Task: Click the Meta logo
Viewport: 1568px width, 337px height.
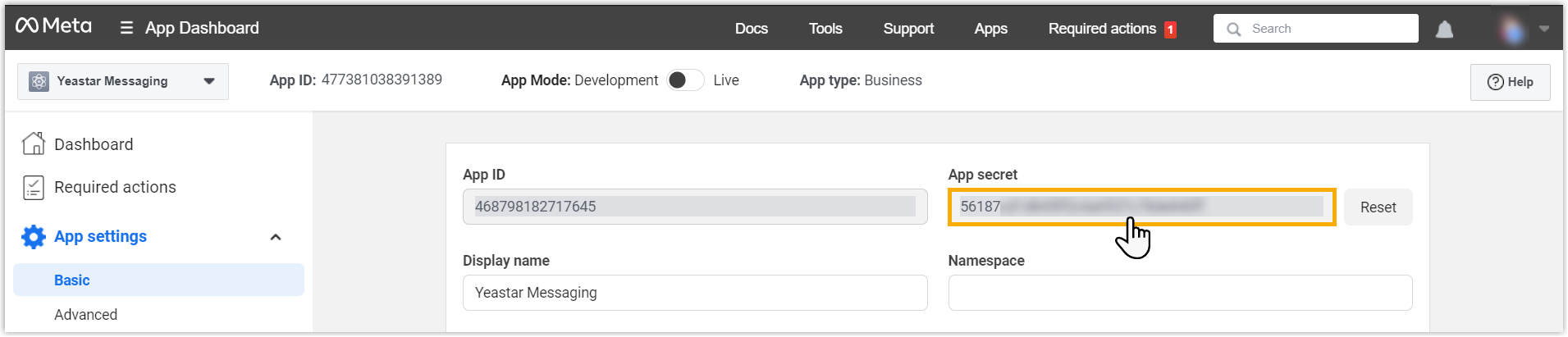Action: 53,26
